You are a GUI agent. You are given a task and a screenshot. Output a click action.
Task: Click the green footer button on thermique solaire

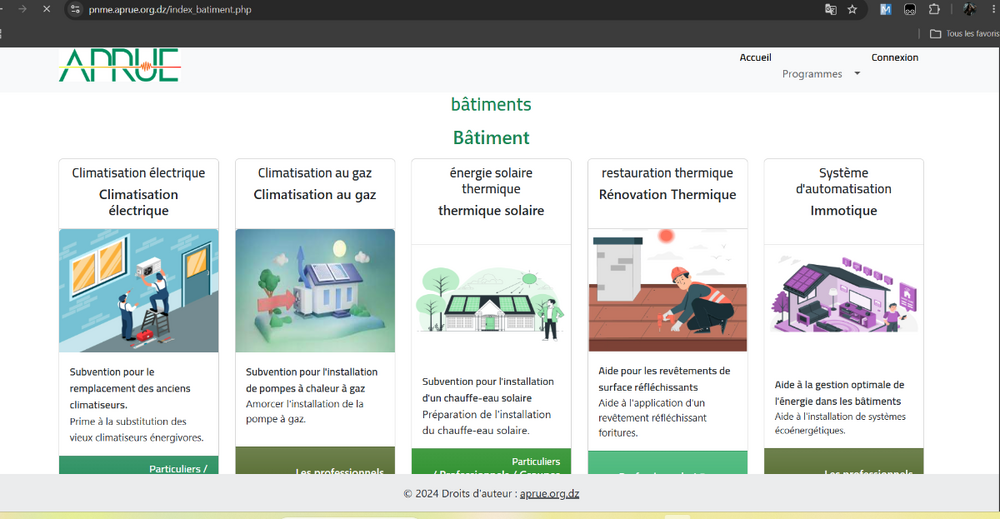coord(491,462)
